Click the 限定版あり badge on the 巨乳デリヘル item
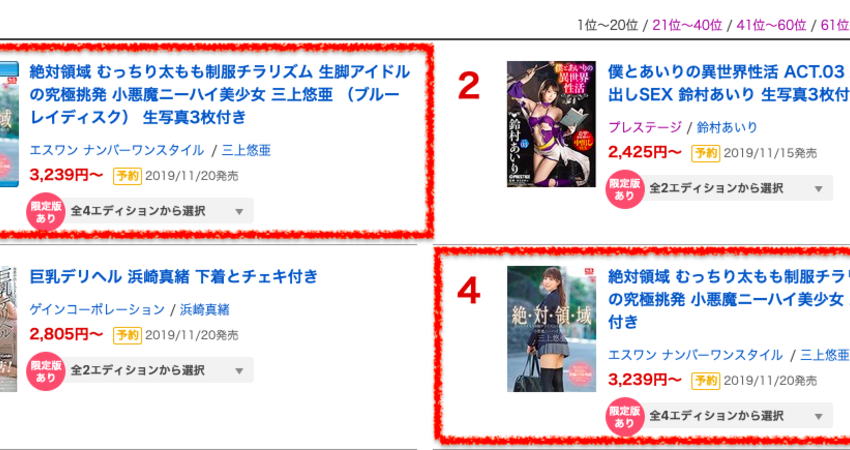This screenshot has height=450, width=850. (x=46, y=371)
